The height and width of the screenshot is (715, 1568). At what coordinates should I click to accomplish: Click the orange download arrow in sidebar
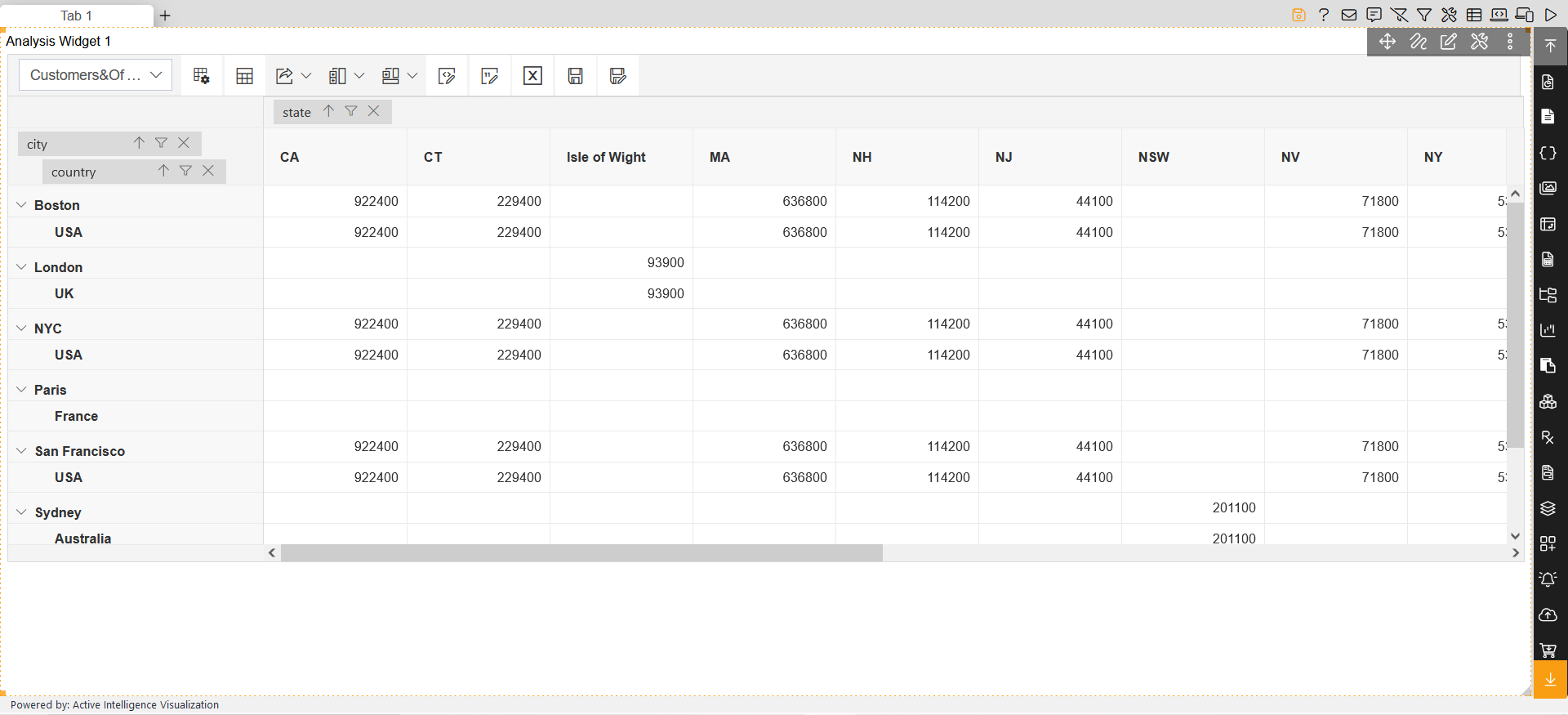click(1550, 680)
